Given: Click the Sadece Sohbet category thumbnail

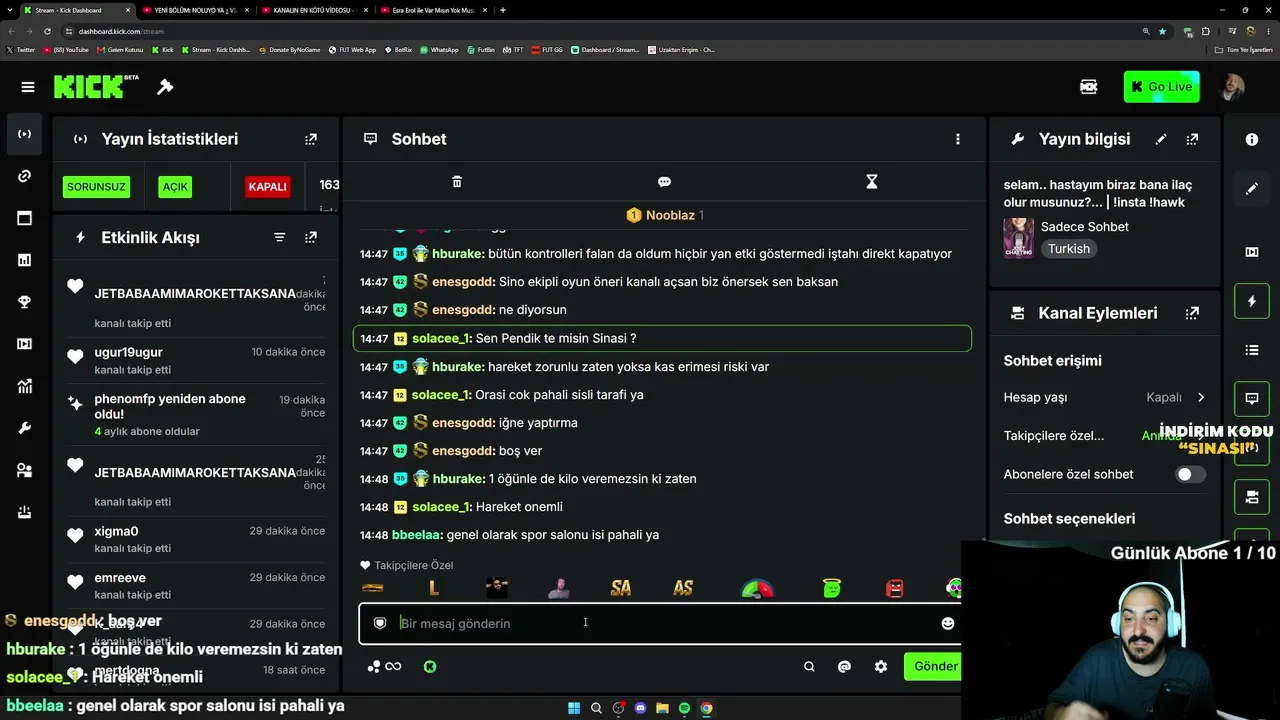Looking at the screenshot, I should pos(1019,238).
